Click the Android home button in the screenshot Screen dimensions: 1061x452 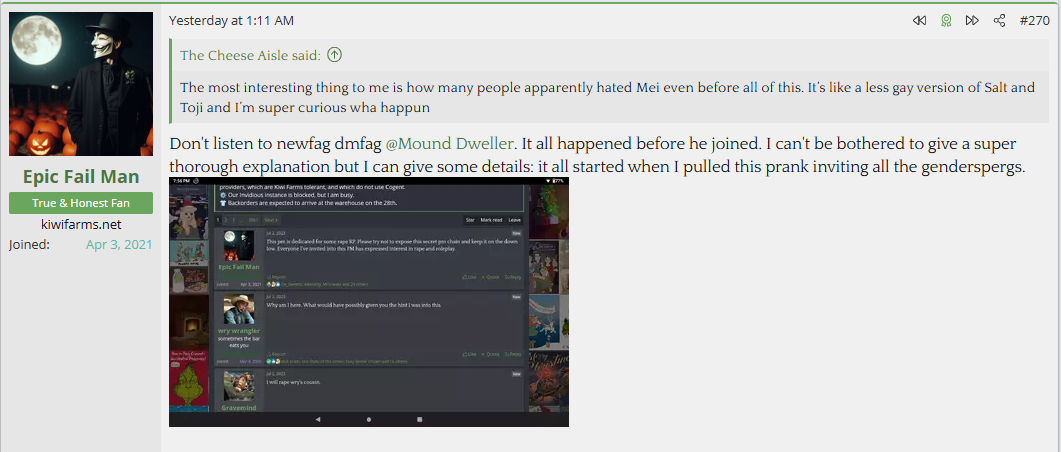(369, 420)
